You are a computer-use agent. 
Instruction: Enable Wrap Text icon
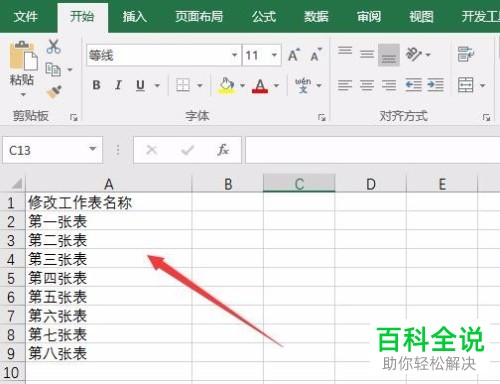[x=466, y=54]
